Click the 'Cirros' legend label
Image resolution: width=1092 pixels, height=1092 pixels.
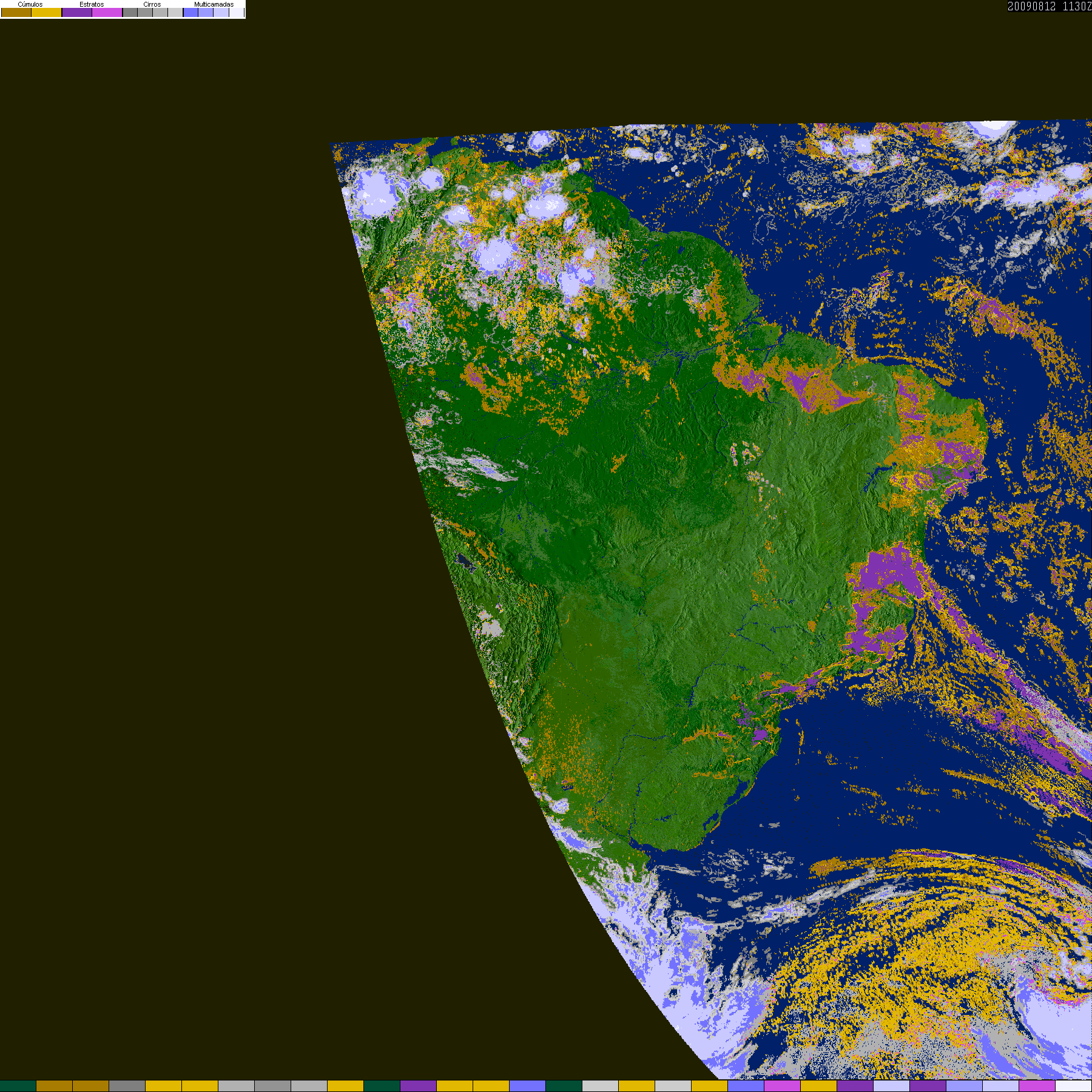pos(152,4)
